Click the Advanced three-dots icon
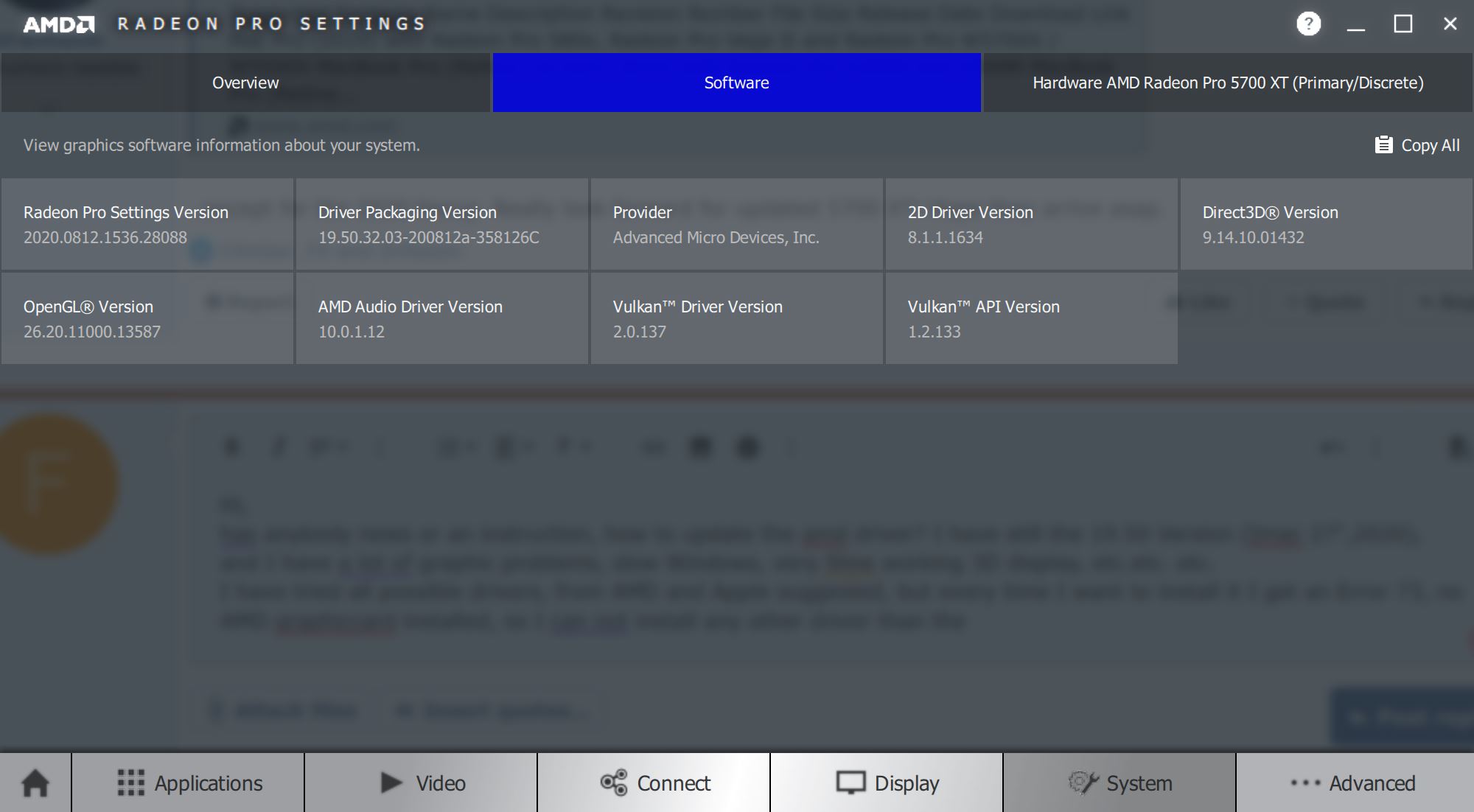Screen dimensions: 1474x812 click(1305, 783)
